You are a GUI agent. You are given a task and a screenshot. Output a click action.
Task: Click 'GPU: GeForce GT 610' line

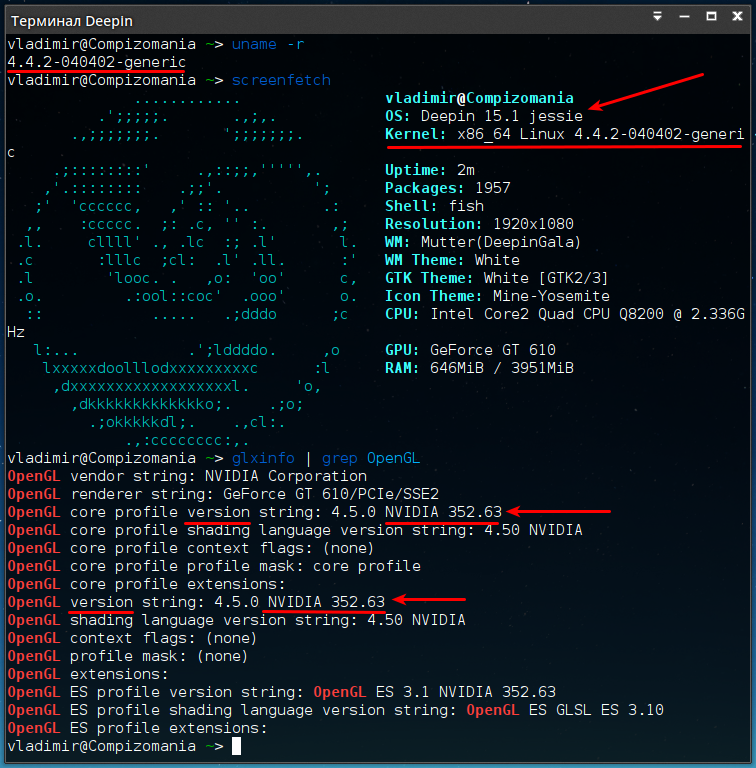pos(470,350)
